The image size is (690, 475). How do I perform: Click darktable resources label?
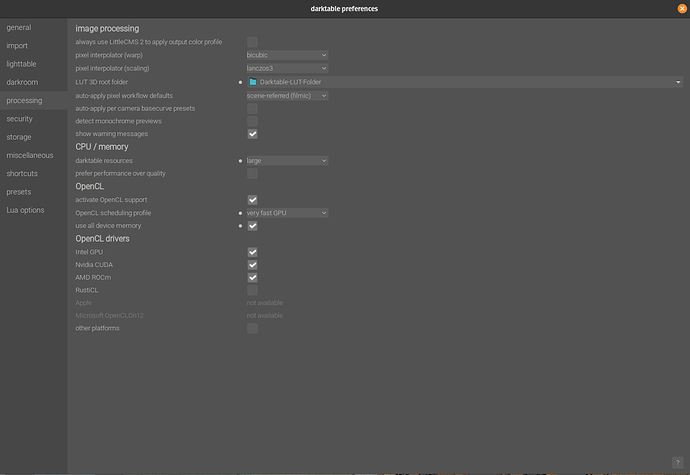click(x=104, y=161)
